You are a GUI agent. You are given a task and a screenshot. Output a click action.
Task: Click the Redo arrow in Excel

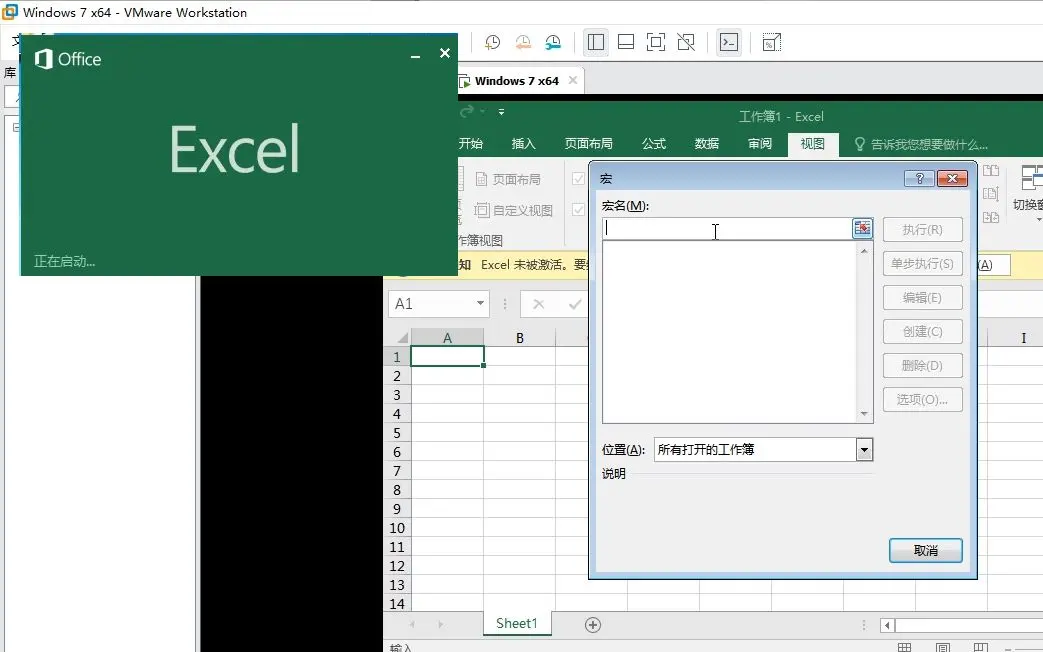467,111
